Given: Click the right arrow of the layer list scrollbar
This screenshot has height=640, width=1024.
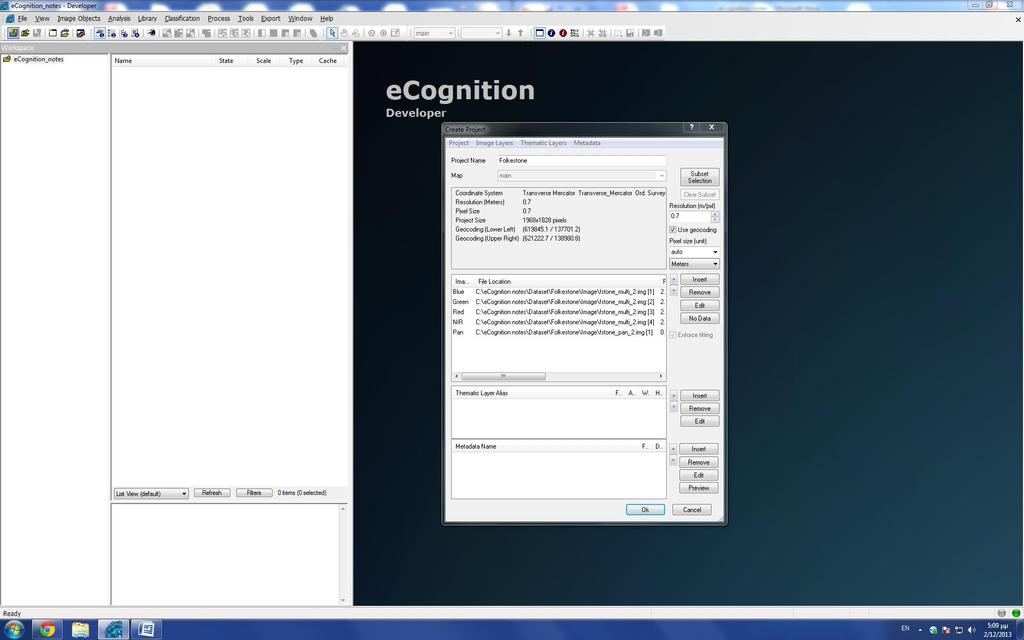Looking at the screenshot, I should pyautogui.click(x=661, y=376).
